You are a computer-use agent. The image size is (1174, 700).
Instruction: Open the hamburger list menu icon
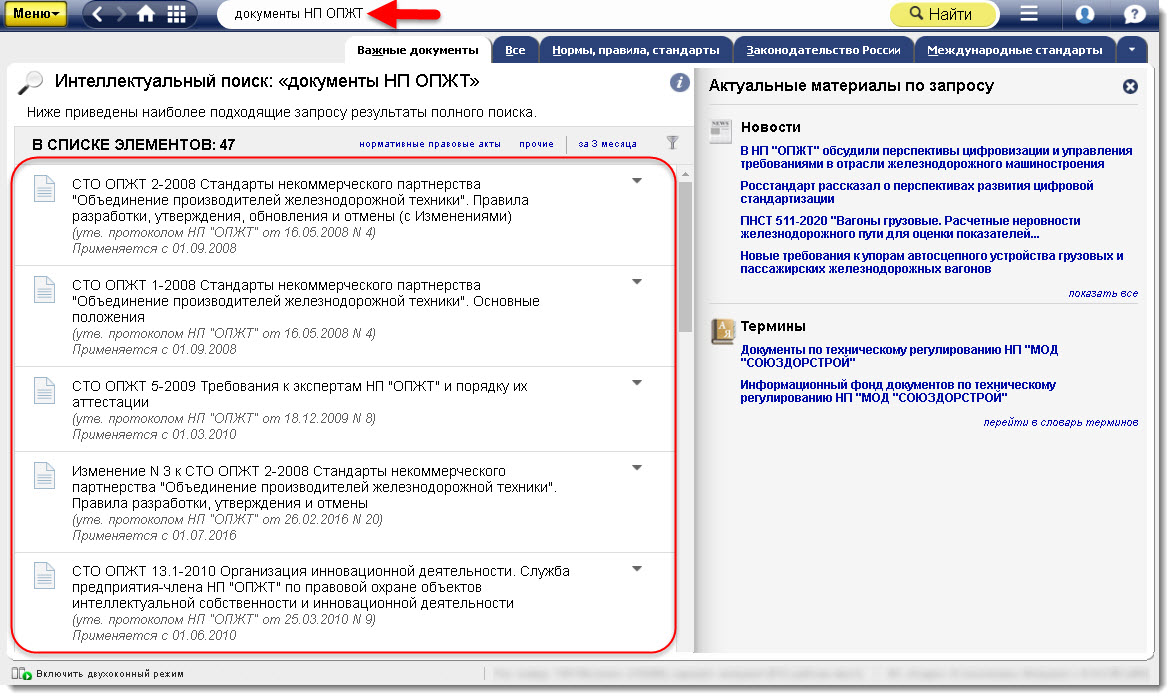click(x=1029, y=13)
